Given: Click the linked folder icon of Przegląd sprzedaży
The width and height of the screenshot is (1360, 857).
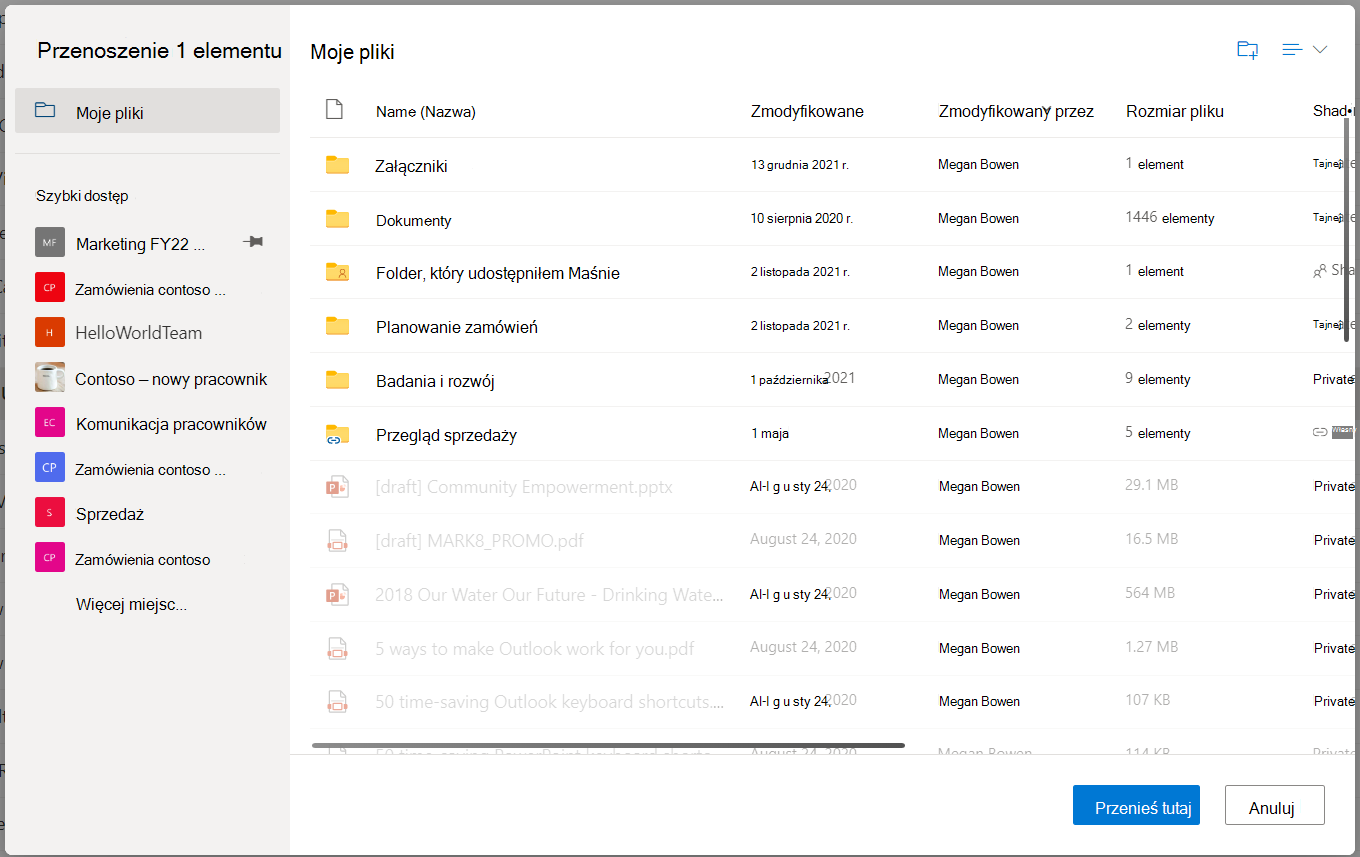Looking at the screenshot, I should click(337, 434).
